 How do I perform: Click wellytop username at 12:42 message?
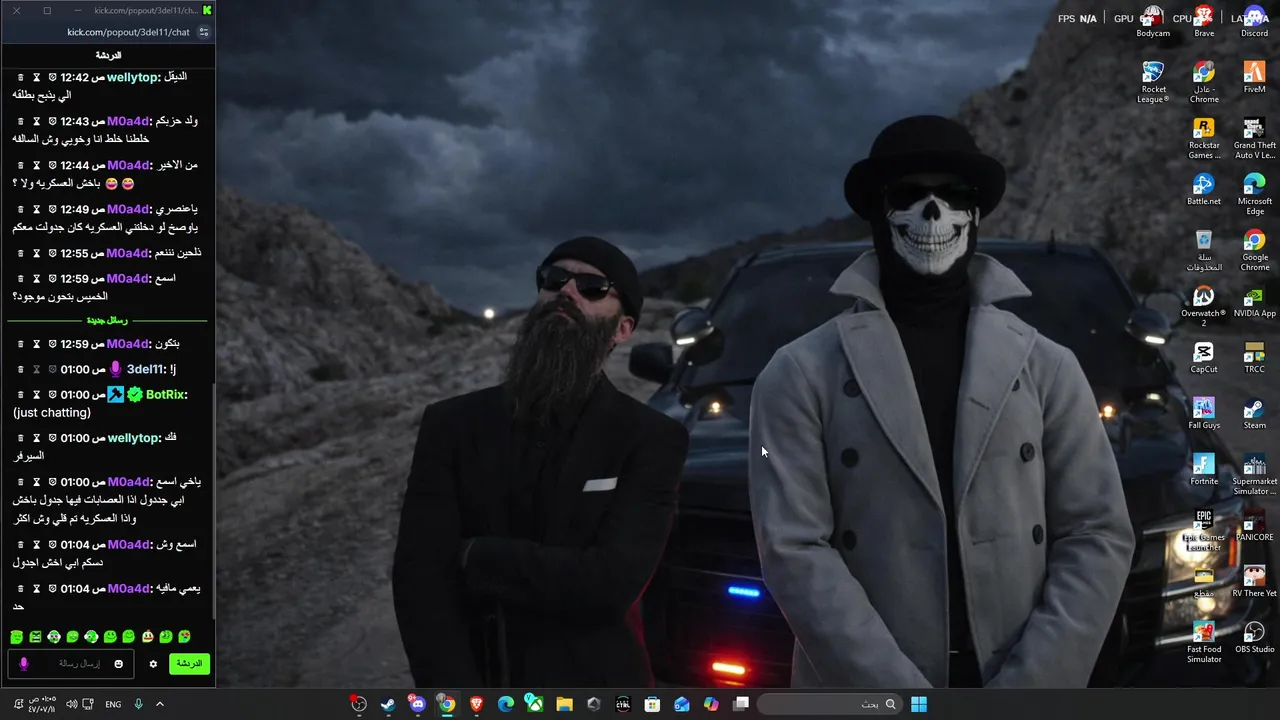click(x=133, y=77)
